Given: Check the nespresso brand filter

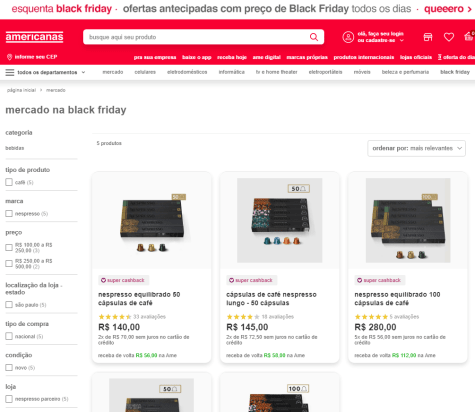Looking at the screenshot, I should point(9,213).
